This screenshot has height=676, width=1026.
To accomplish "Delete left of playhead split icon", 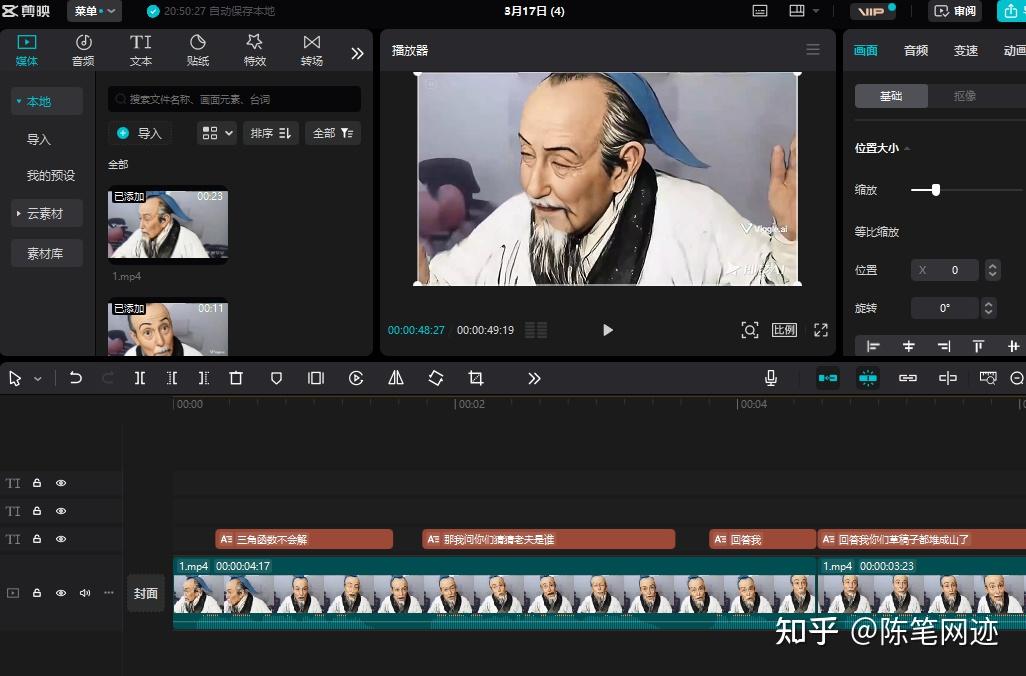I will tap(171, 378).
